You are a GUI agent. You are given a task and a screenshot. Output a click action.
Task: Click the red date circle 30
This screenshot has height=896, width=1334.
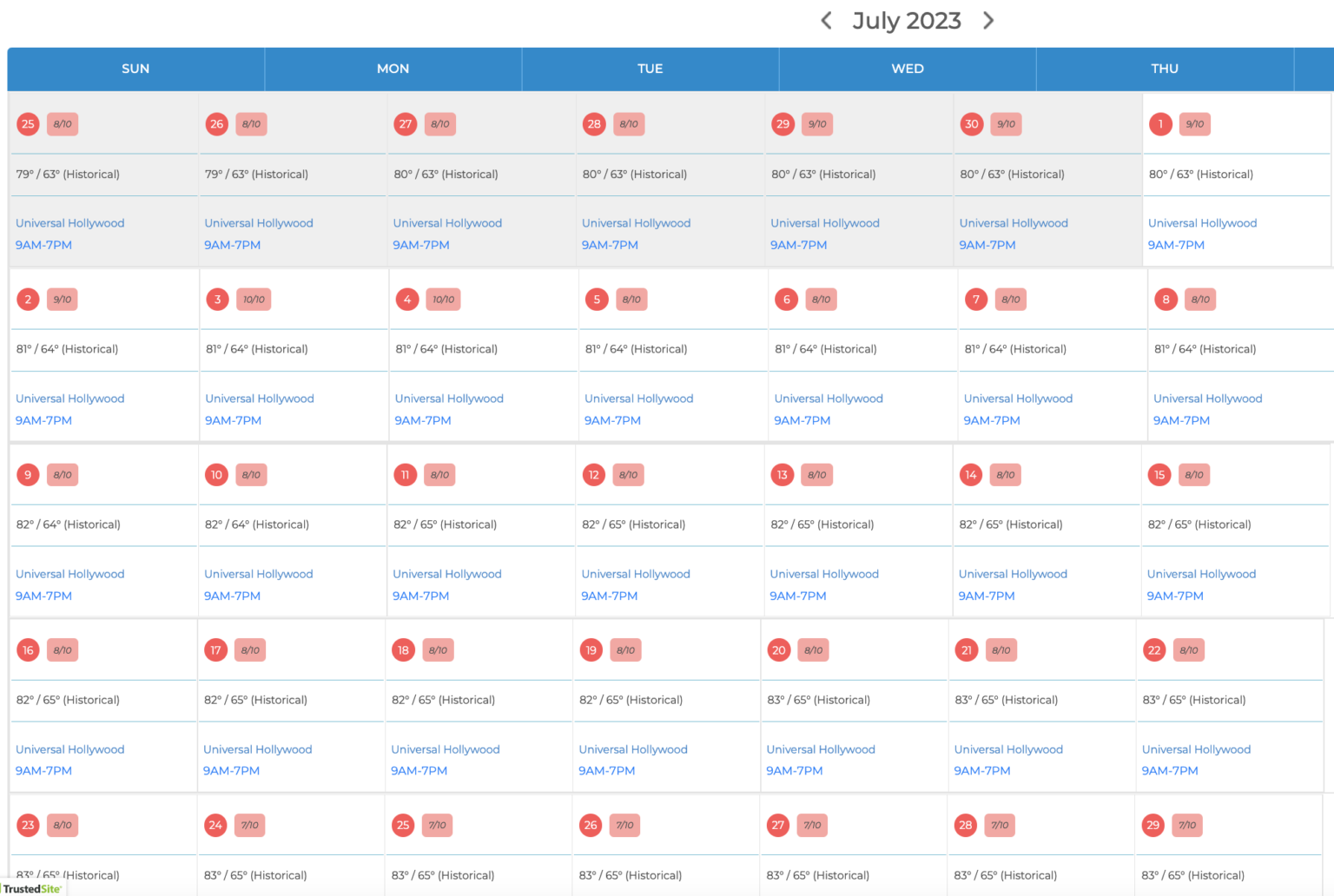tap(972, 124)
